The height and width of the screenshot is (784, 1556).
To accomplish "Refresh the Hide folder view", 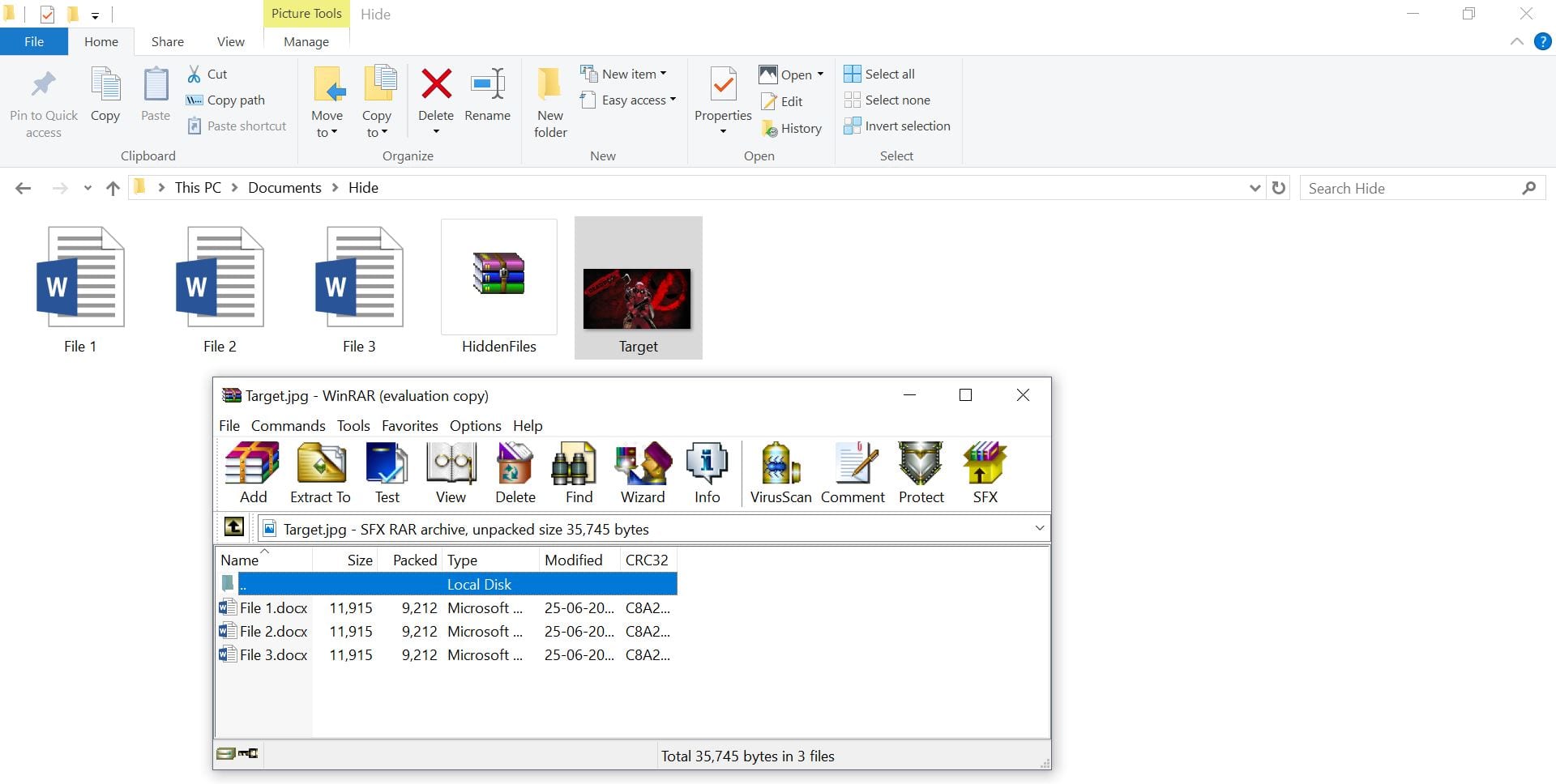I will (x=1279, y=188).
